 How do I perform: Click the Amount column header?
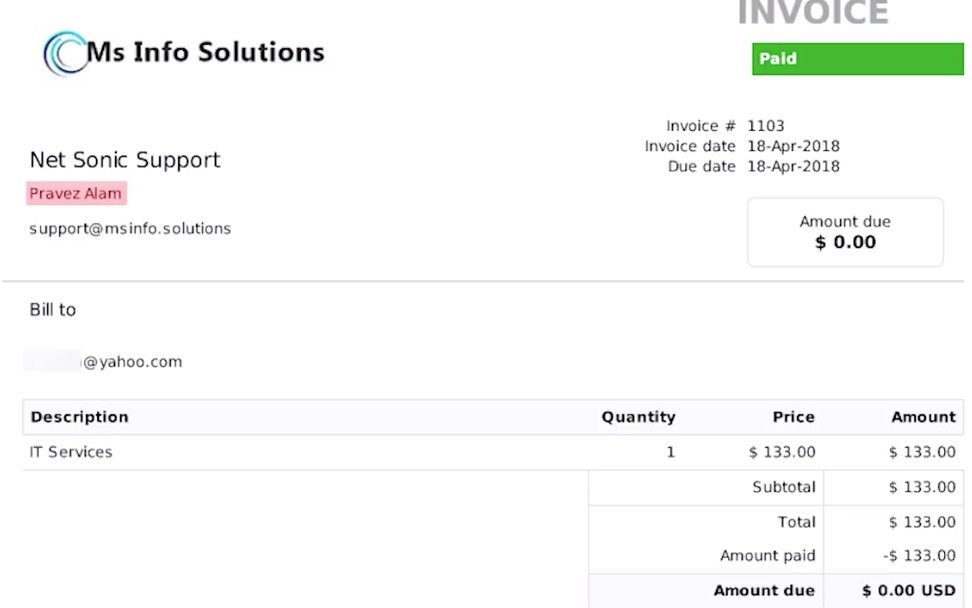(923, 417)
